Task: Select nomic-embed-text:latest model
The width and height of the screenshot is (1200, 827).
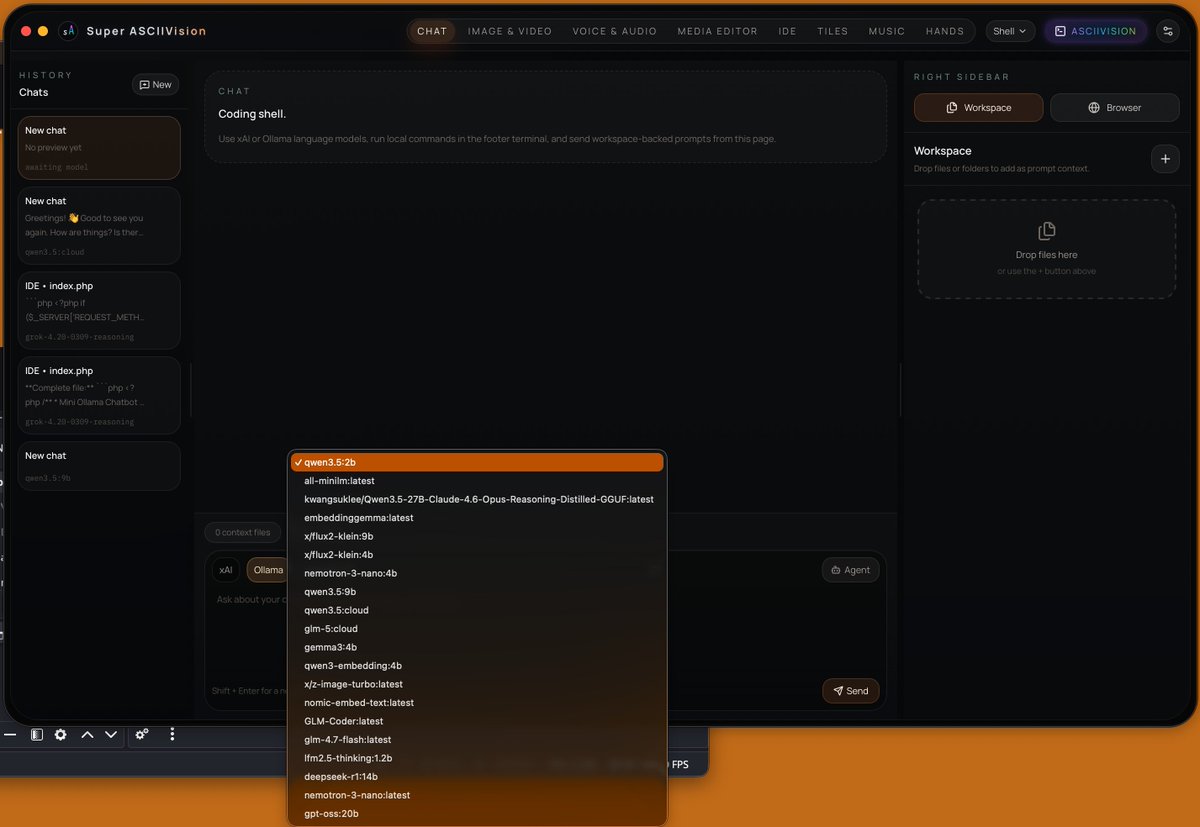Action: [477, 703]
